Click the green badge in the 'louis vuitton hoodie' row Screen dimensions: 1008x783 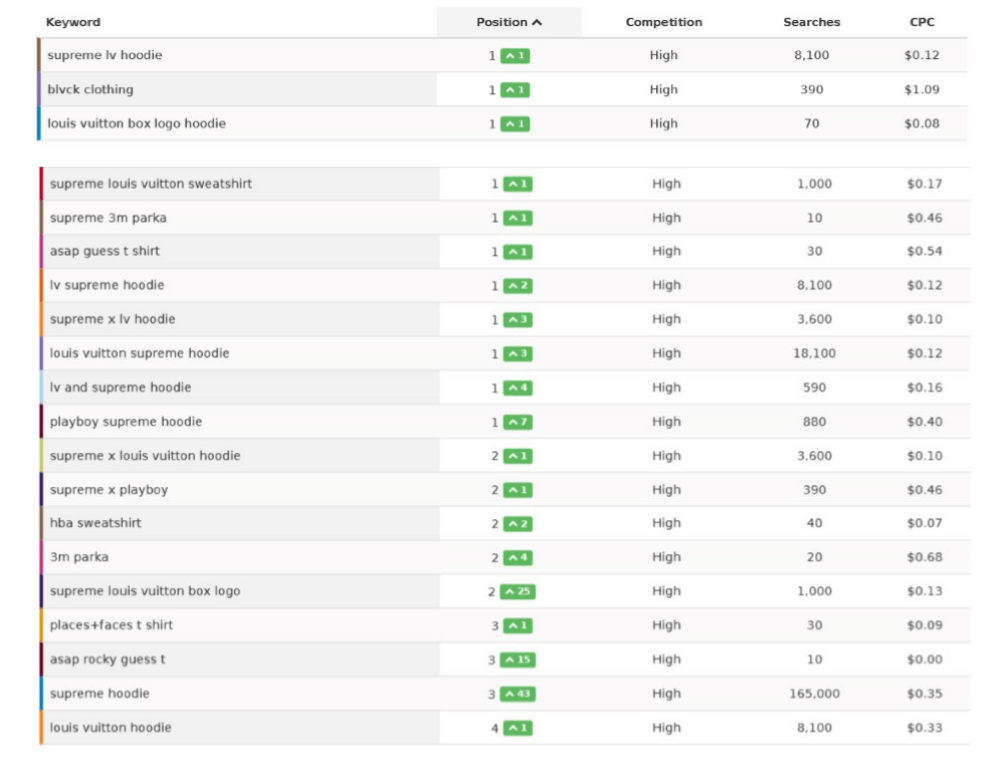tap(518, 728)
